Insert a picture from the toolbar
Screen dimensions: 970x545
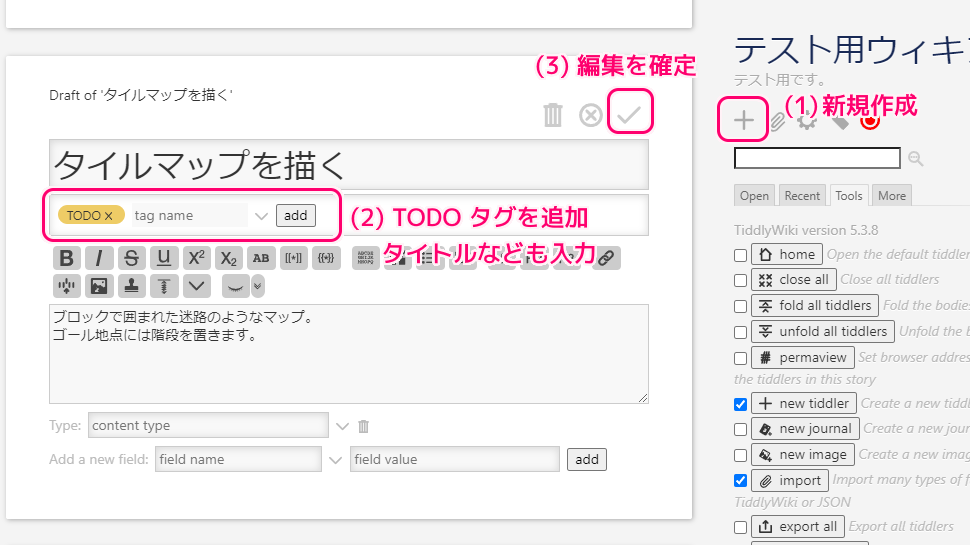[98, 286]
